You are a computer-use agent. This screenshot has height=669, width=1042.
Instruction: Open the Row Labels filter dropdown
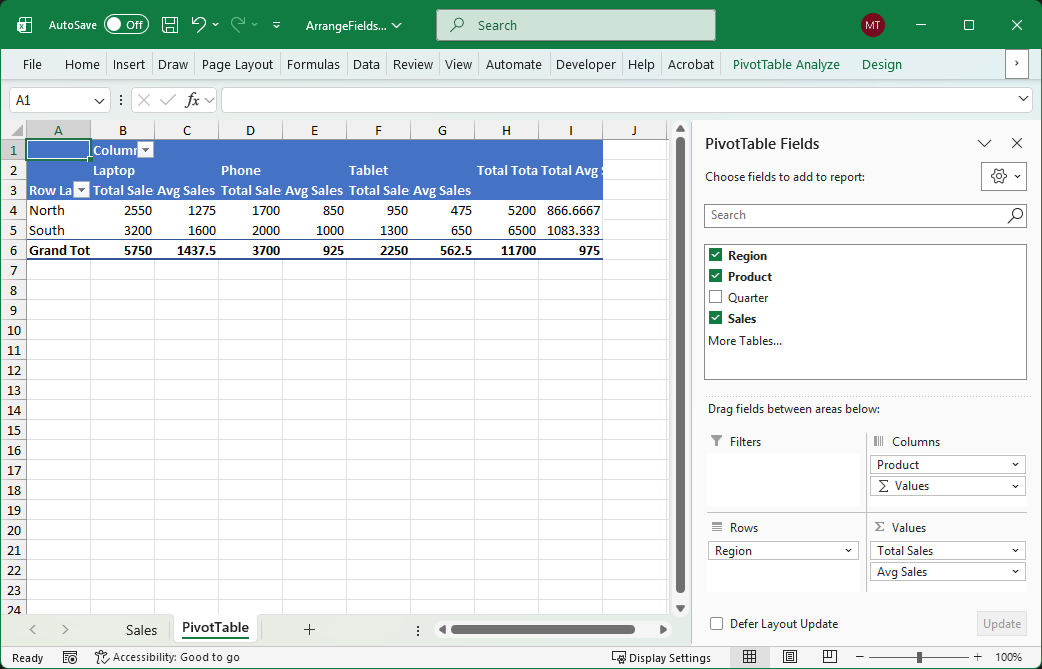(81, 191)
